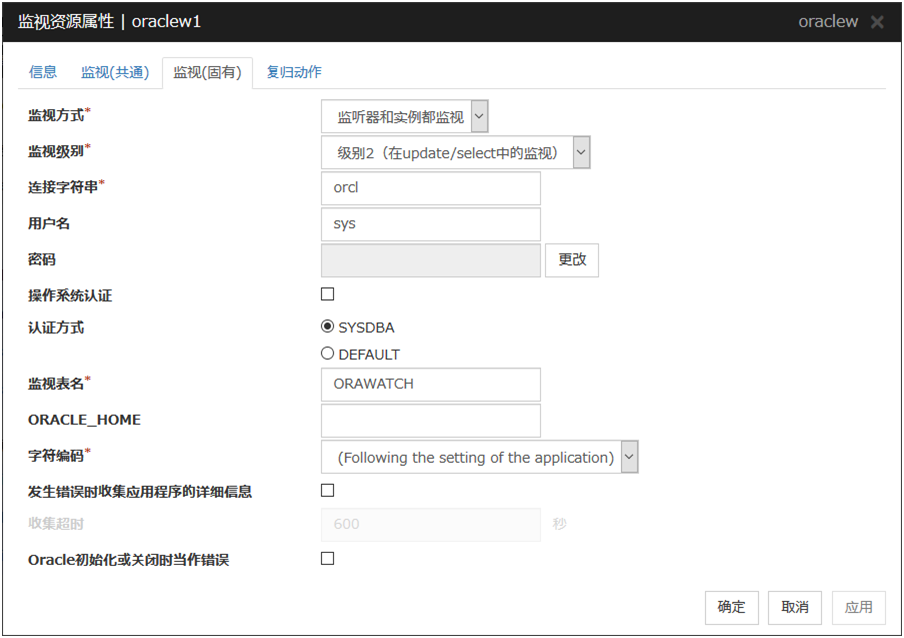Enable the 操作系统认证 checkbox

(327, 295)
